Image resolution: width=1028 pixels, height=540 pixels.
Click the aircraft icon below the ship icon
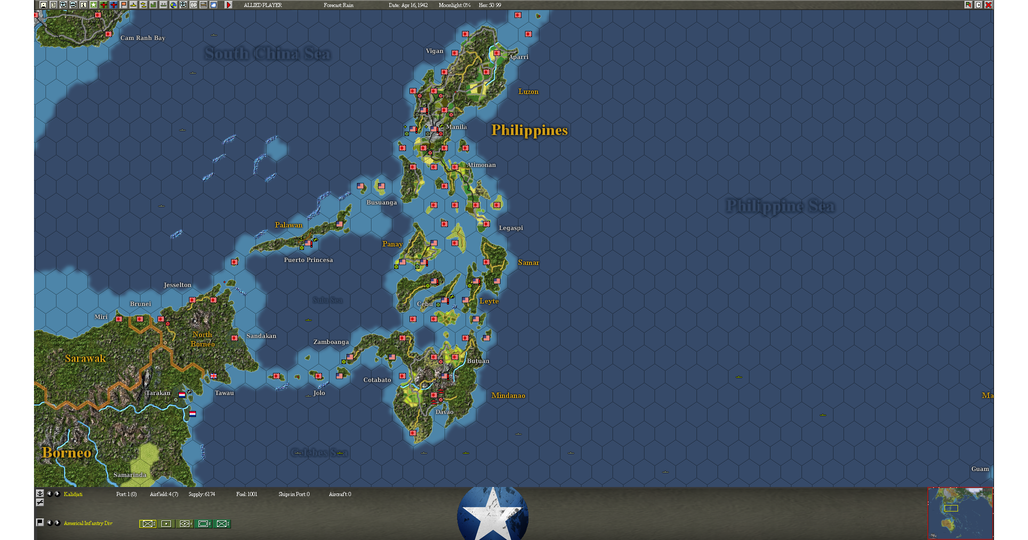pyautogui.click(x=40, y=502)
